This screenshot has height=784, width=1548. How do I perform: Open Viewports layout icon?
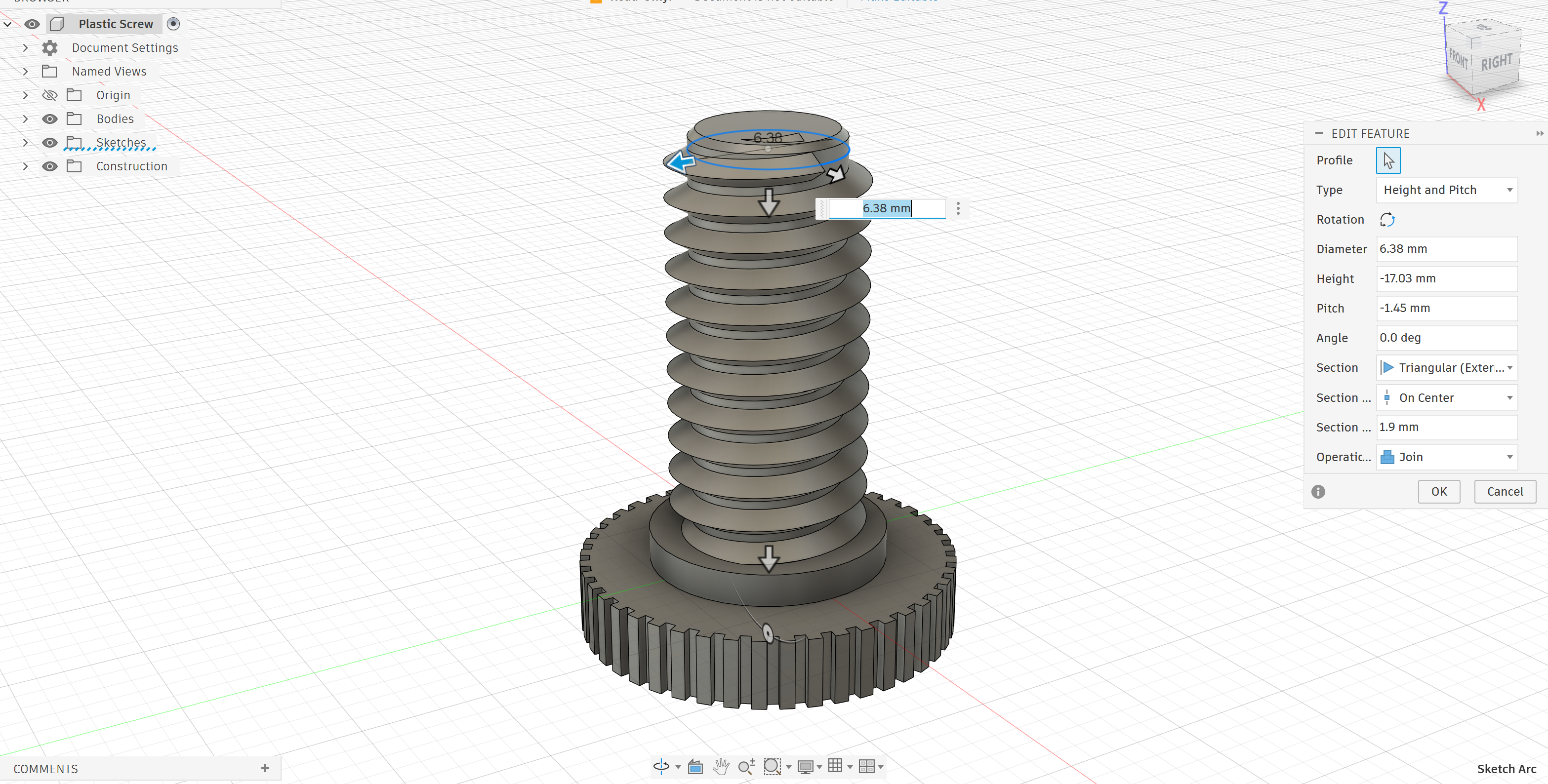(866, 767)
